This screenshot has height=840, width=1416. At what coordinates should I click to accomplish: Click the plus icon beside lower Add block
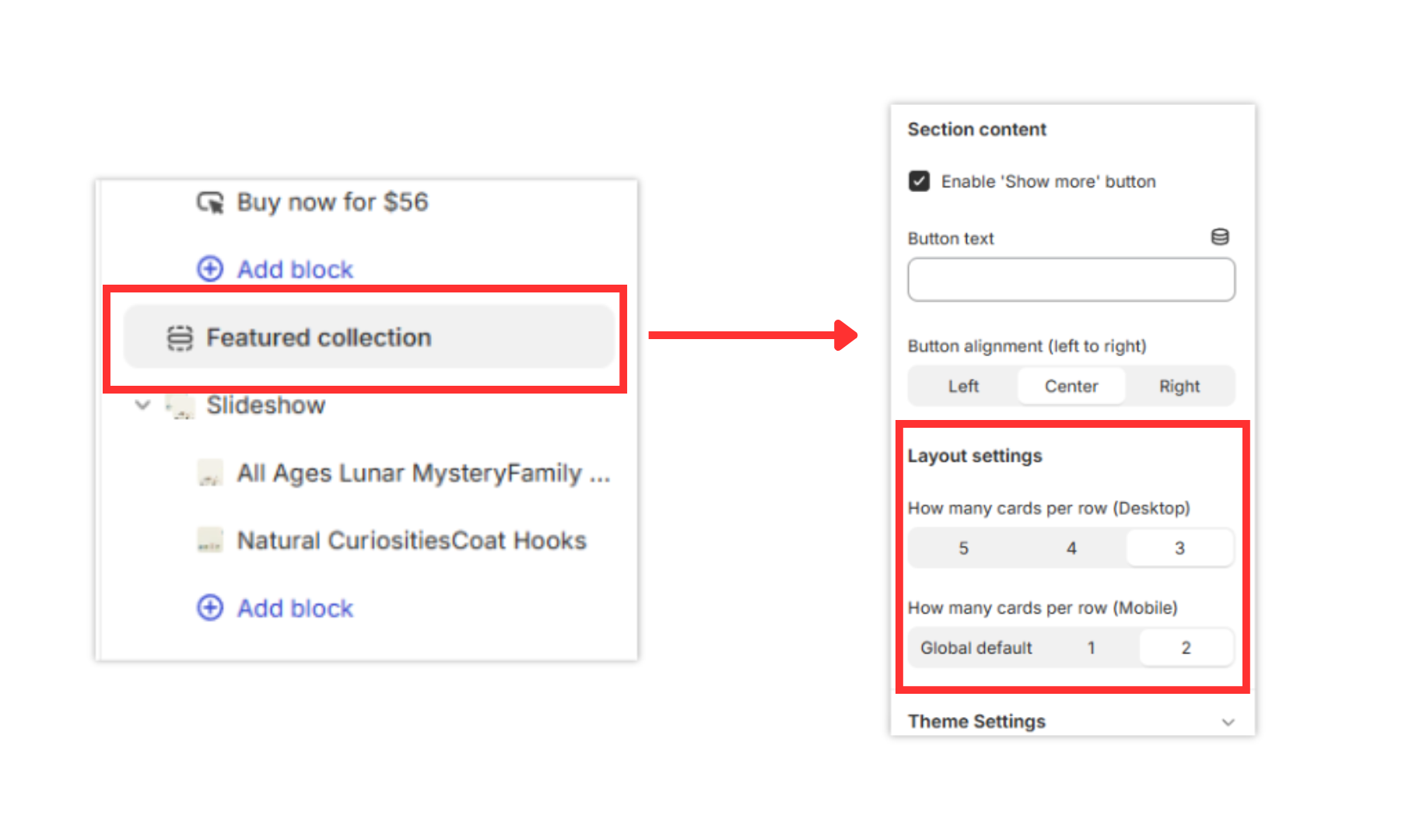coord(209,607)
